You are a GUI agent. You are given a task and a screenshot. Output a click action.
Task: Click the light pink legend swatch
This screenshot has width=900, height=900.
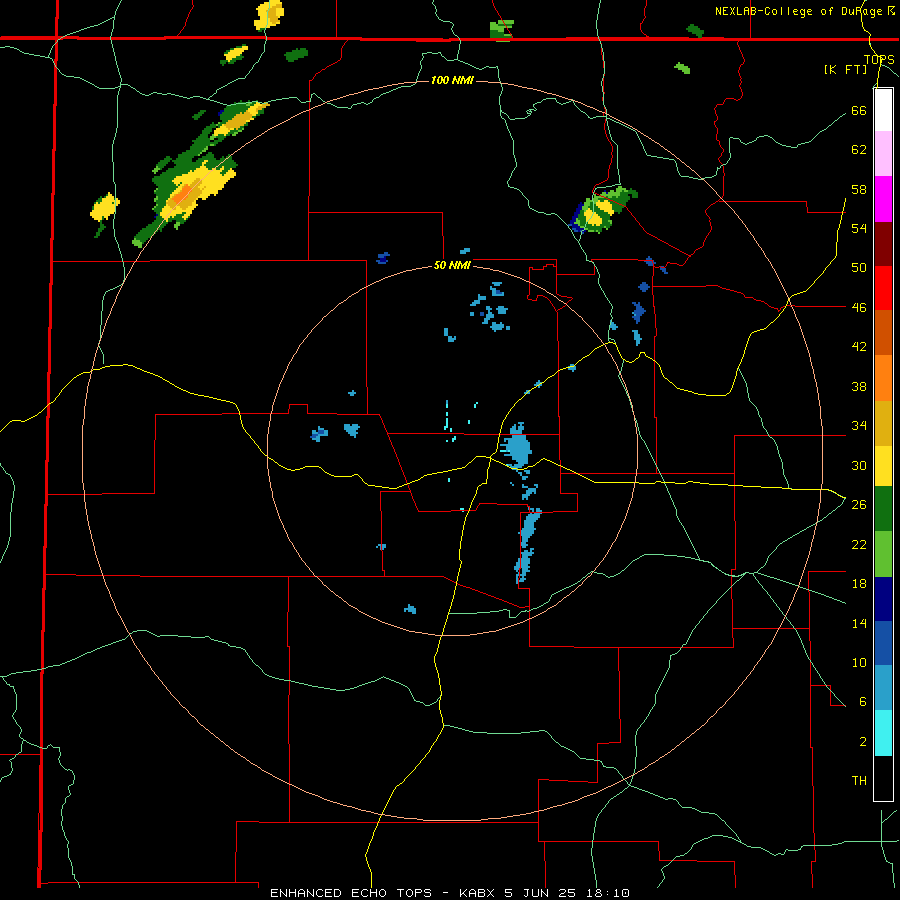(x=883, y=153)
